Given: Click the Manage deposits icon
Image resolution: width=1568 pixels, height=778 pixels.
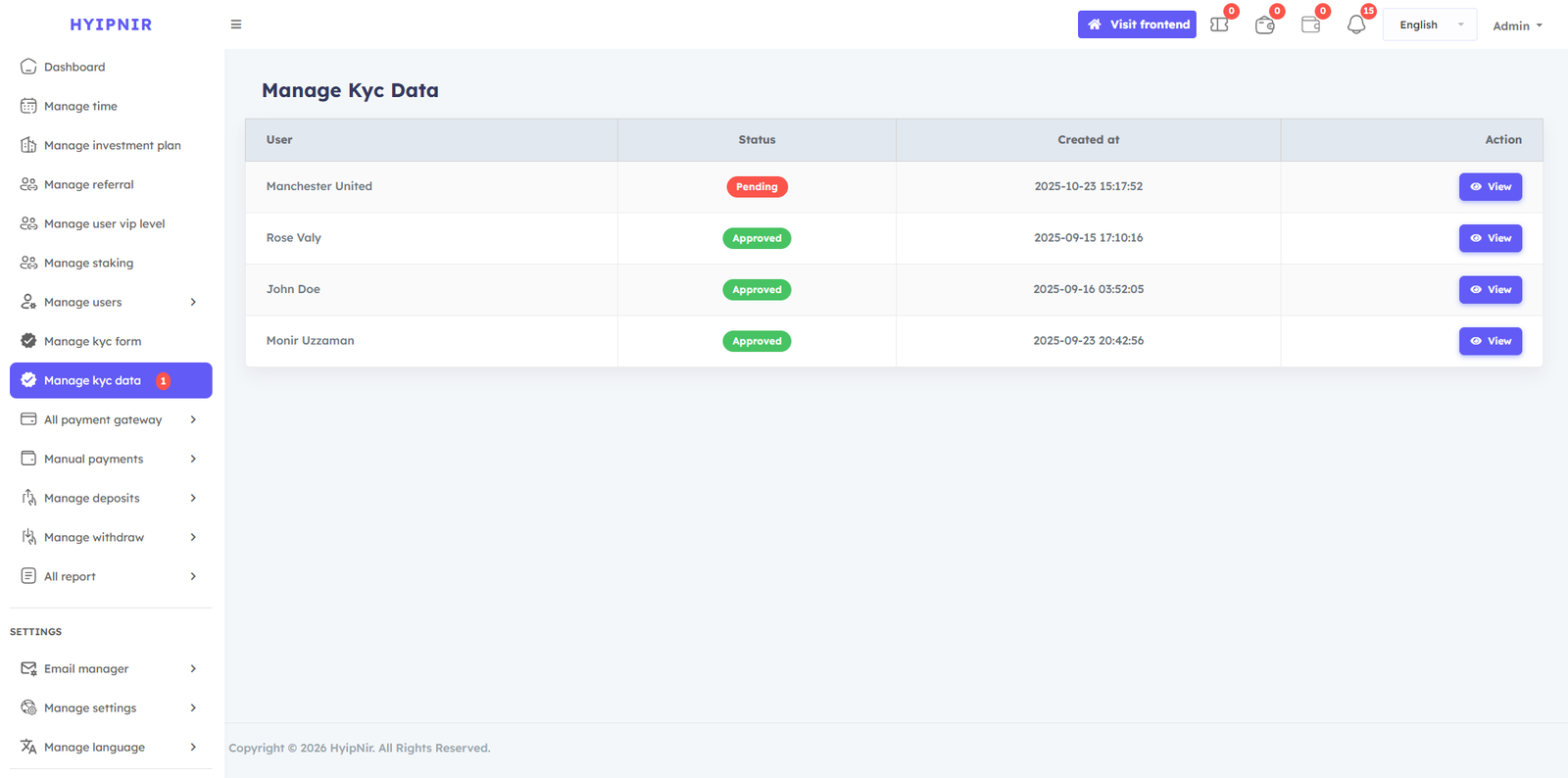Looking at the screenshot, I should (x=28, y=498).
